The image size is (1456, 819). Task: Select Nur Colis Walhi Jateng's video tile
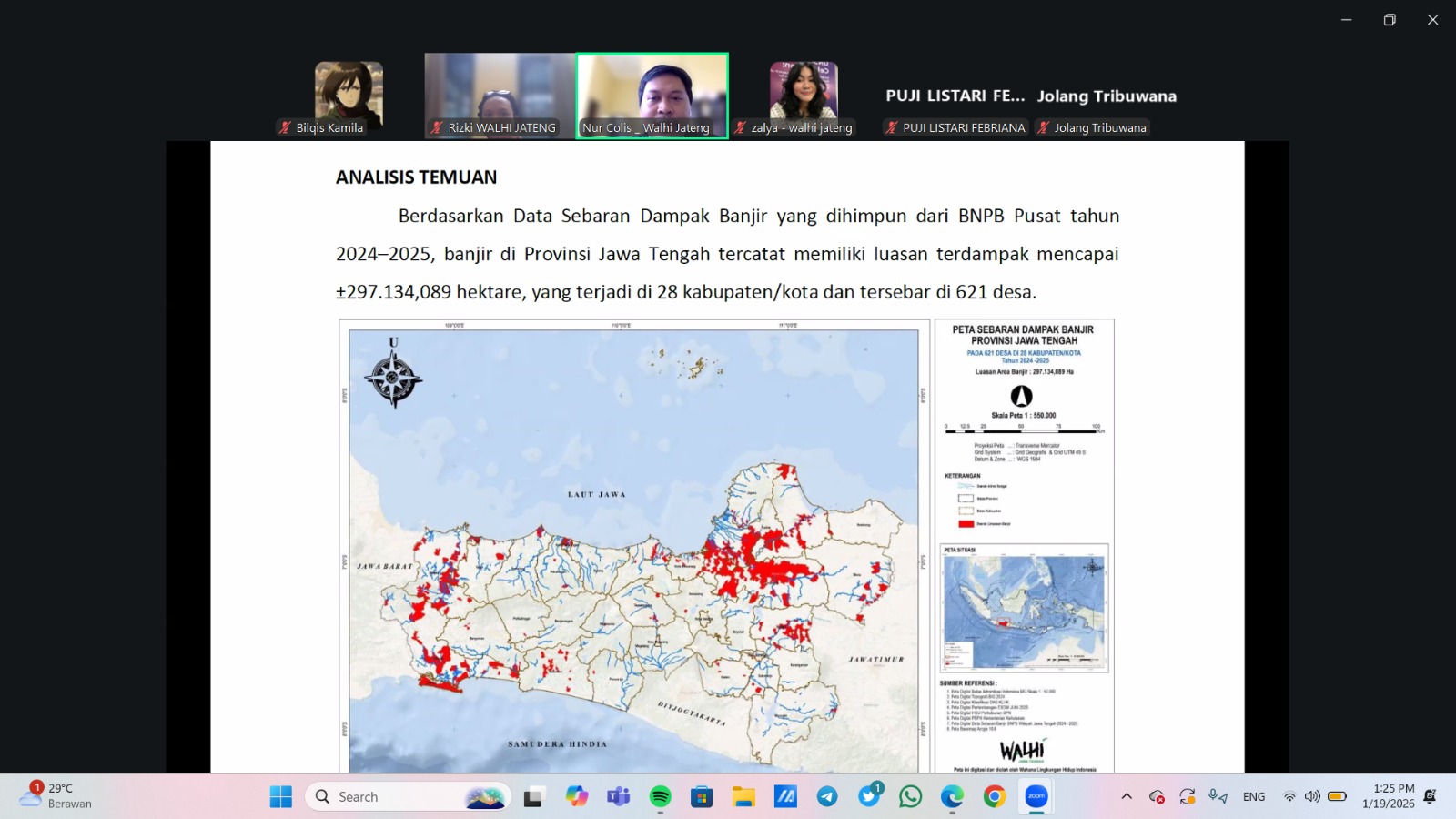point(652,95)
